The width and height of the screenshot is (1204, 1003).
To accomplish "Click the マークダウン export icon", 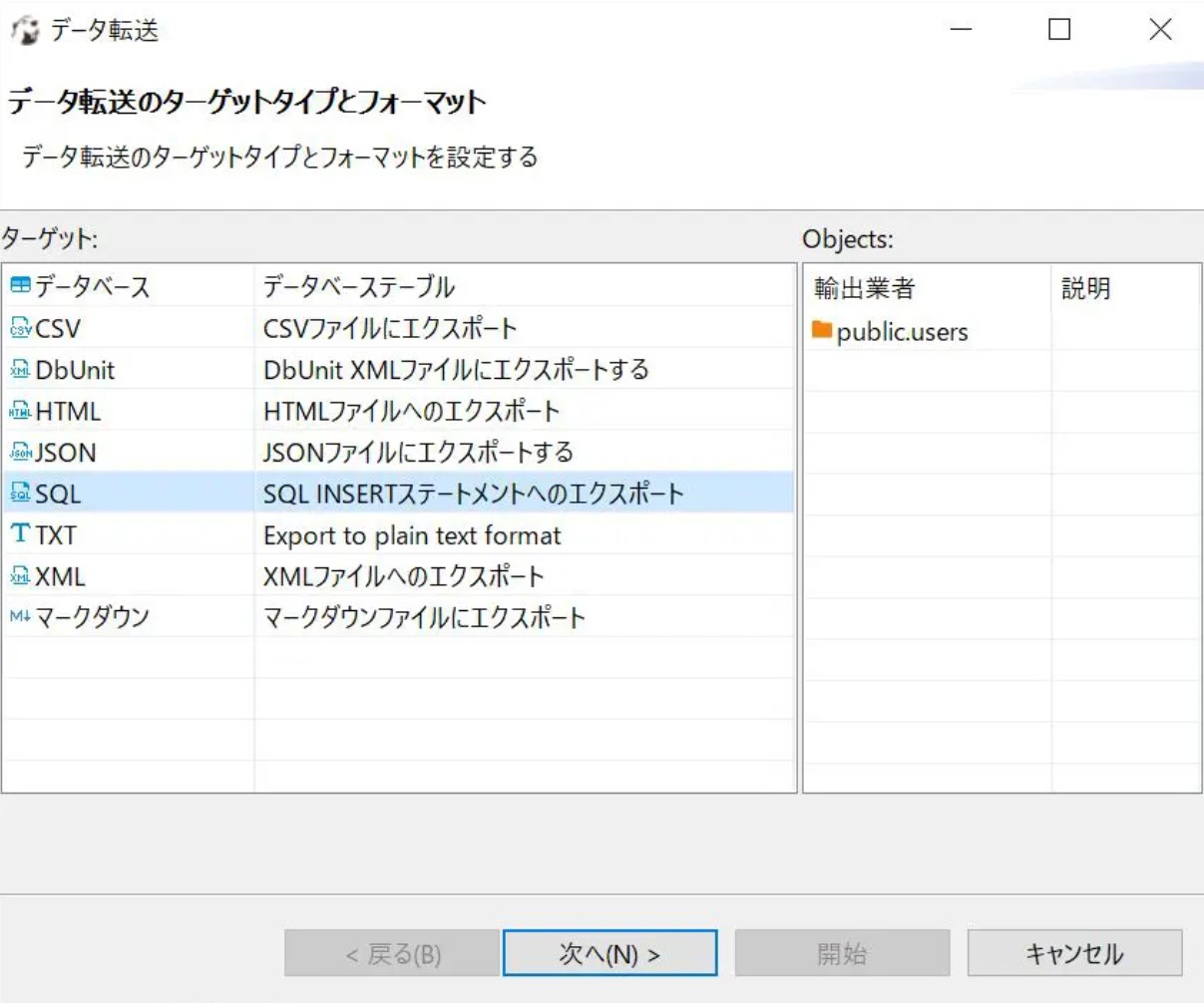I will (21, 616).
